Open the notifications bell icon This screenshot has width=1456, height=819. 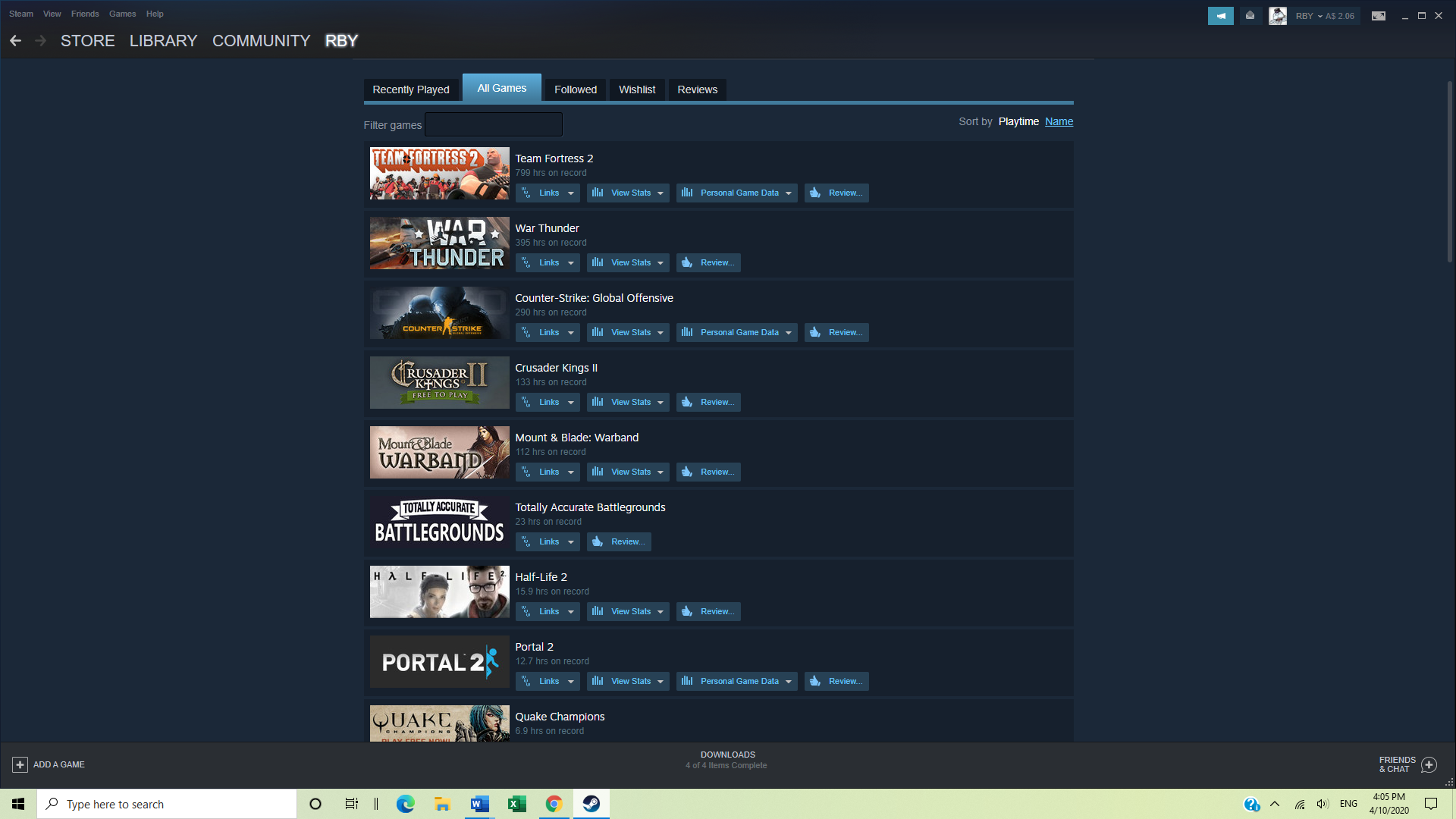point(1250,16)
